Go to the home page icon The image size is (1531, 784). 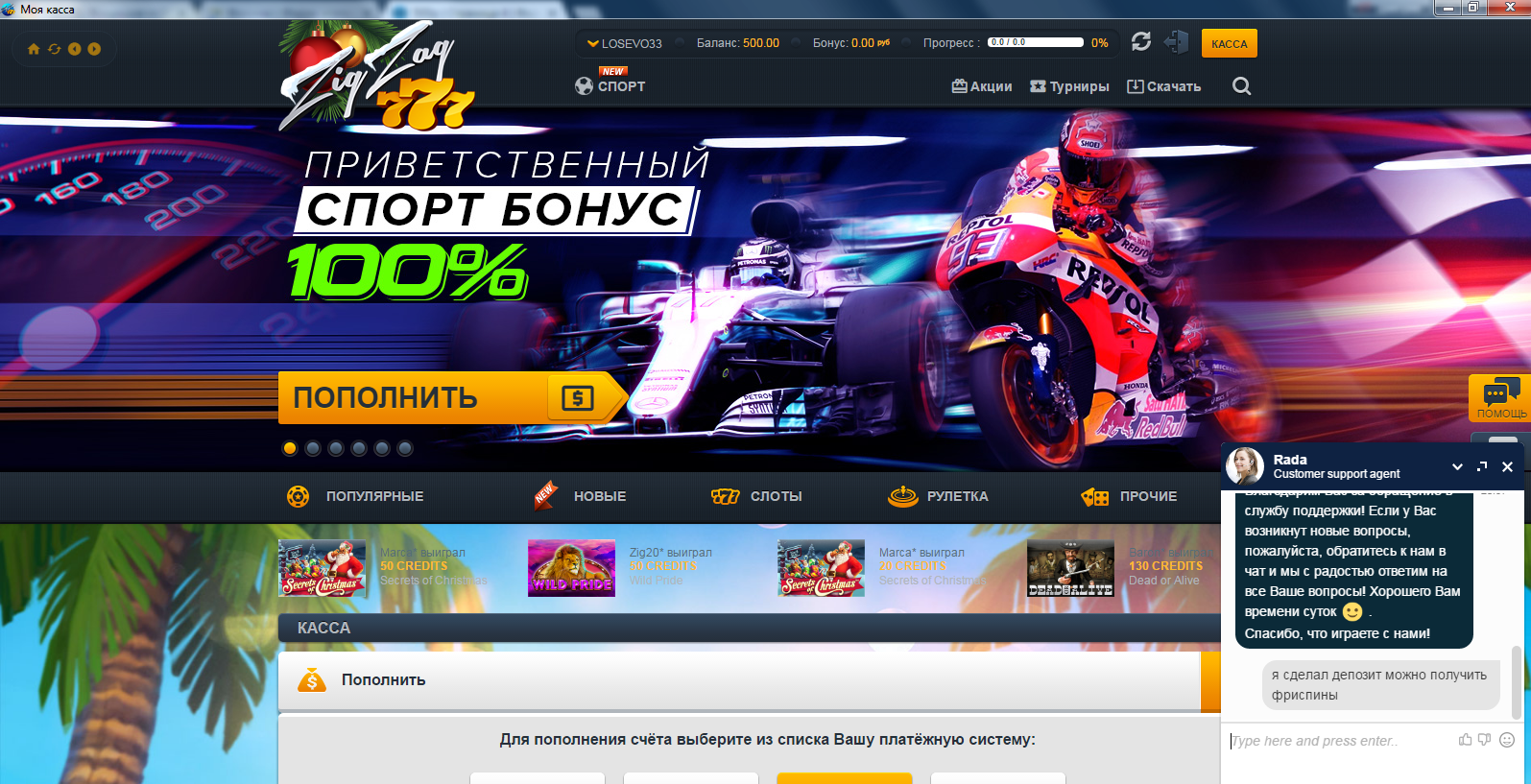[x=34, y=49]
